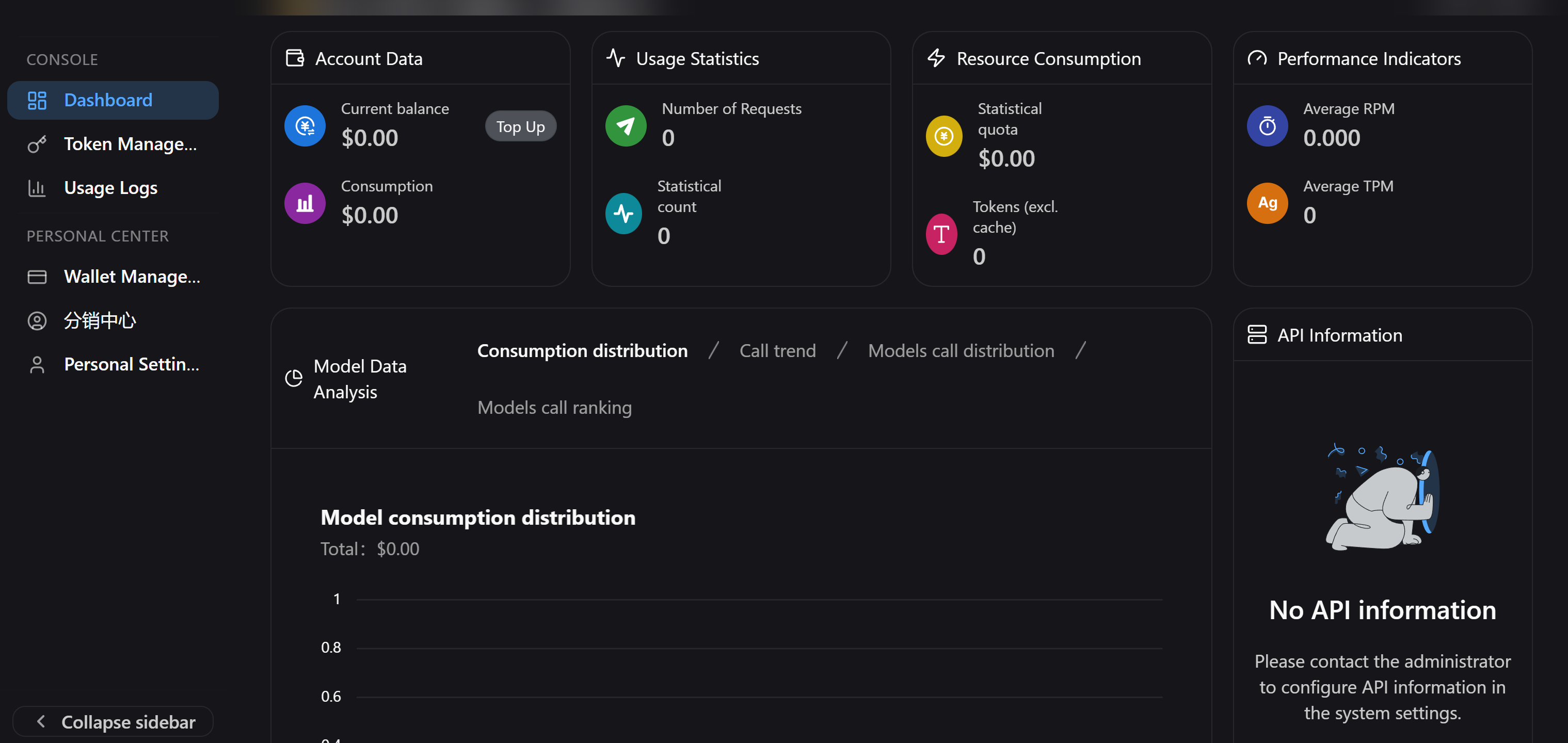Collapse the sidebar
The height and width of the screenshot is (743, 1568).
click(x=113, y=722)
